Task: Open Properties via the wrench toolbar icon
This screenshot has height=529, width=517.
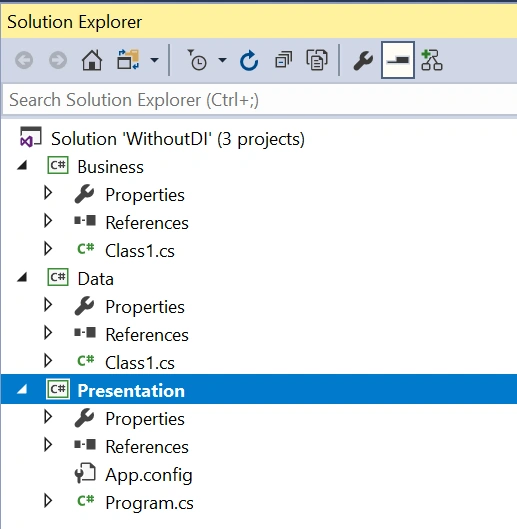Action: [x=363, y=60]
